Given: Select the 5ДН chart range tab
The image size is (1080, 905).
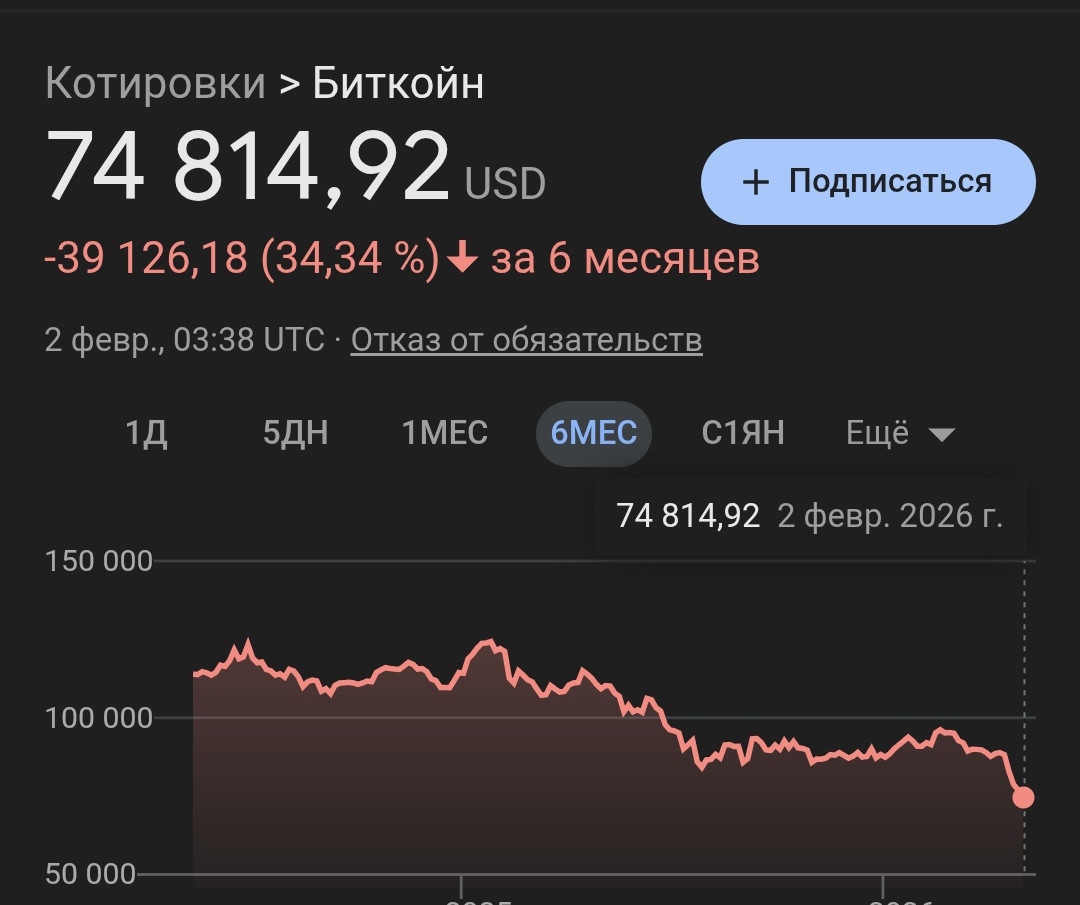Looking at the screenshot, I should coord(295,433).
